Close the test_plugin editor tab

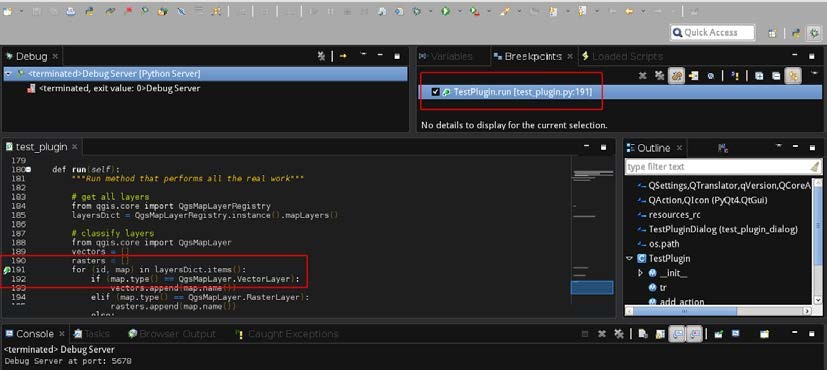(74, 147)
